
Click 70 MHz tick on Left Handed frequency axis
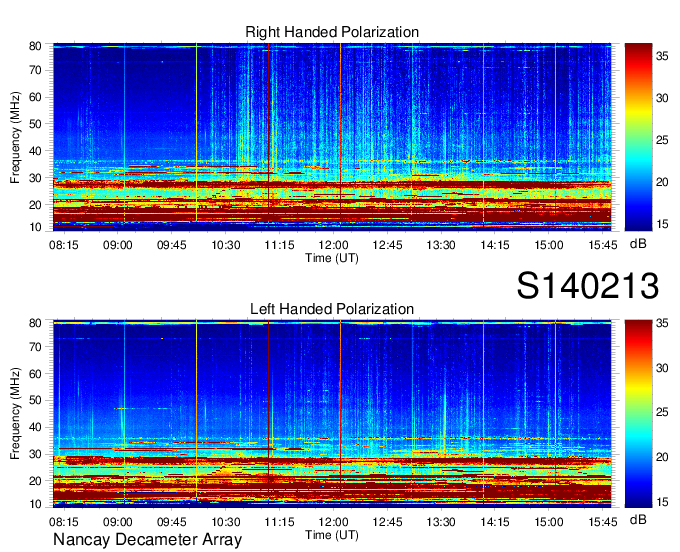35,346
